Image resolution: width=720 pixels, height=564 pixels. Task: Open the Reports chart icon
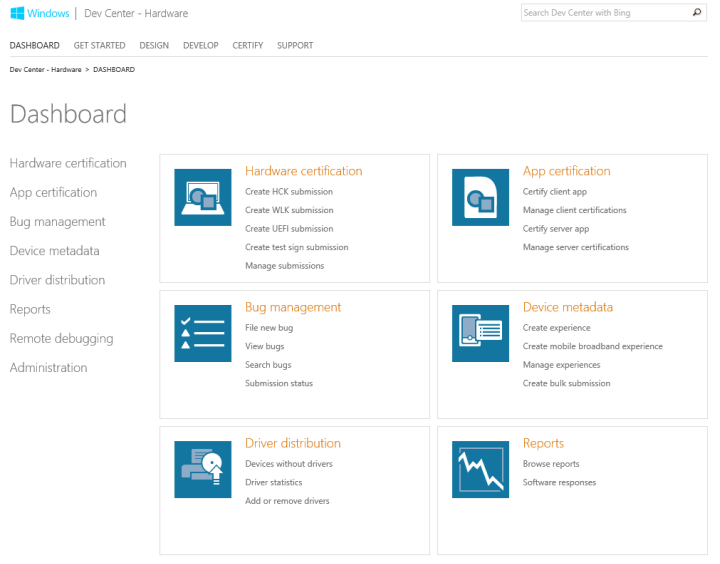pos(480,469)
